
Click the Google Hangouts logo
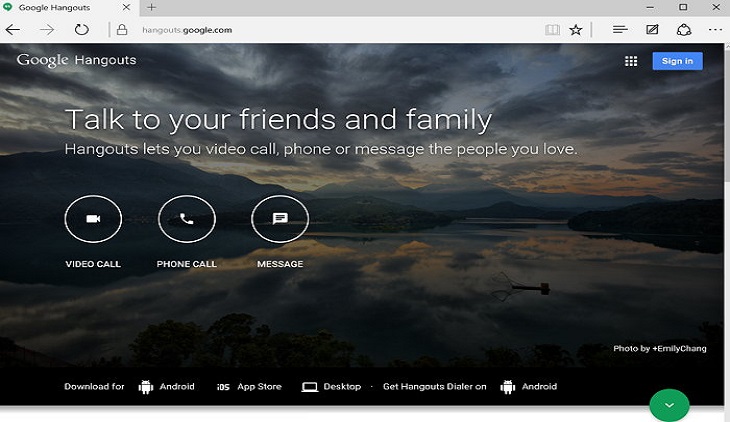tap(76, 60)
